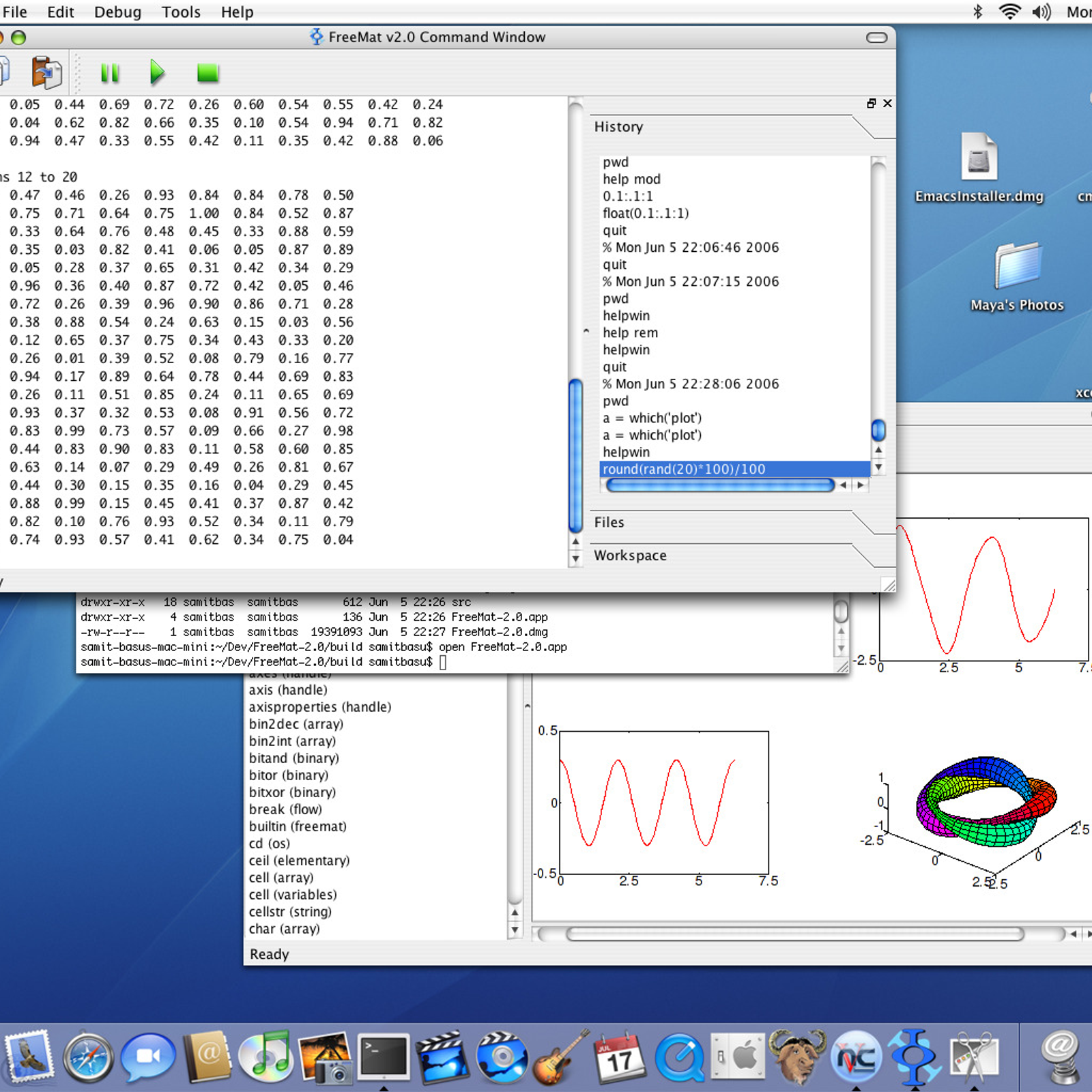Open iDVD in the Dock

tap(502, 1058)
